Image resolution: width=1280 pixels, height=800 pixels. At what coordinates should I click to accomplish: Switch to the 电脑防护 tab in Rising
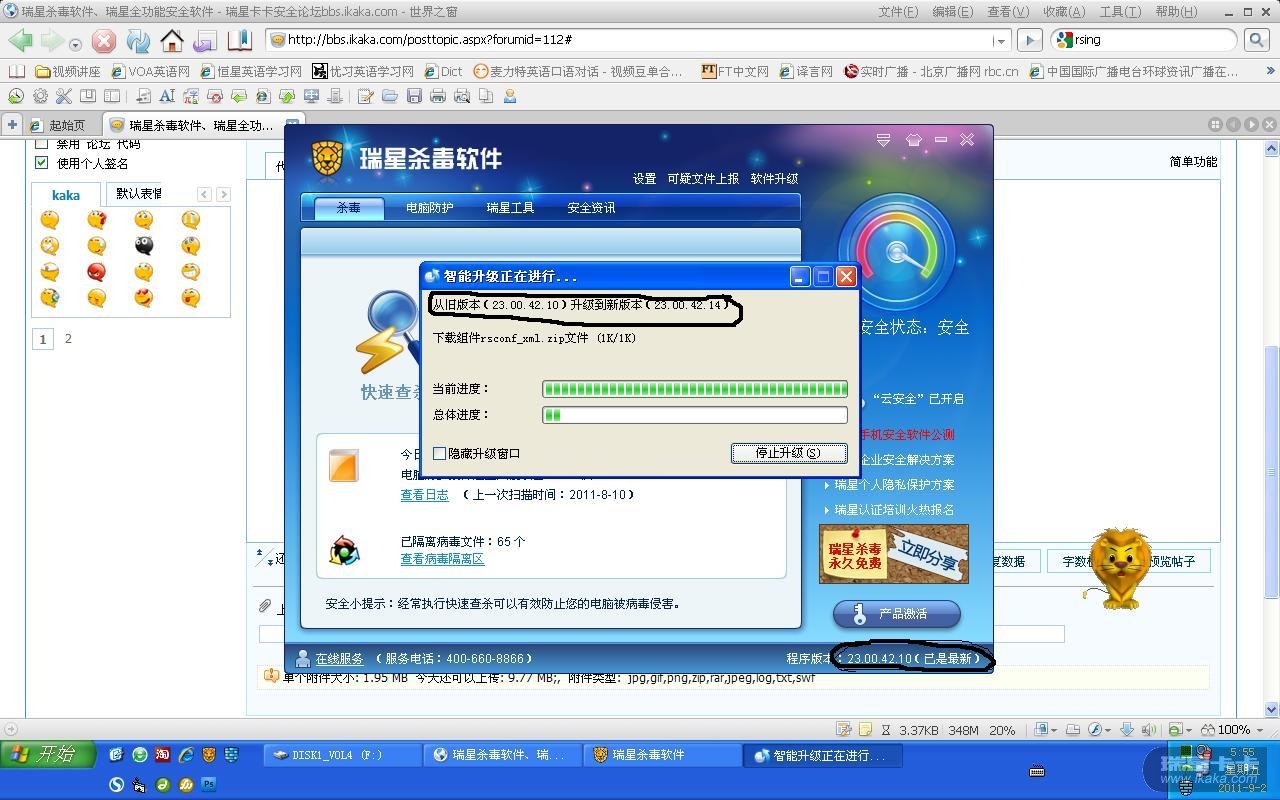[x=429, y=208]
